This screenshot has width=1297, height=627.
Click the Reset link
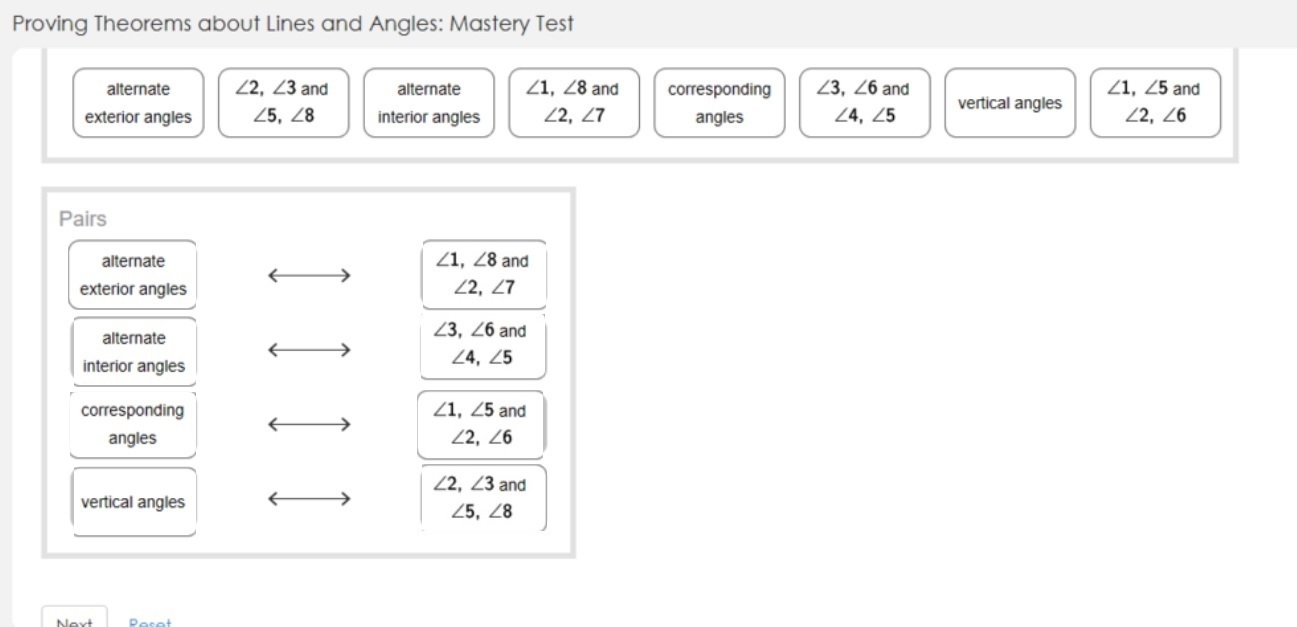(150, 622)
